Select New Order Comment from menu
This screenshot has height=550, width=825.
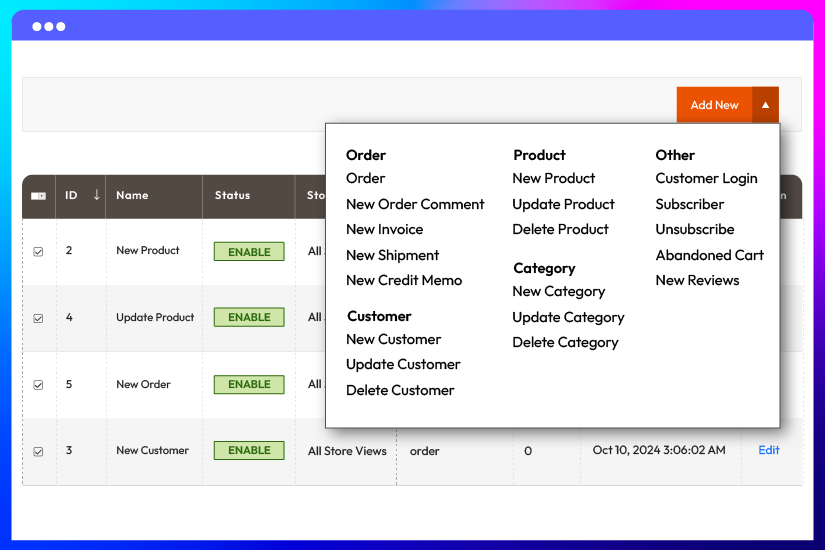(415, 204)
